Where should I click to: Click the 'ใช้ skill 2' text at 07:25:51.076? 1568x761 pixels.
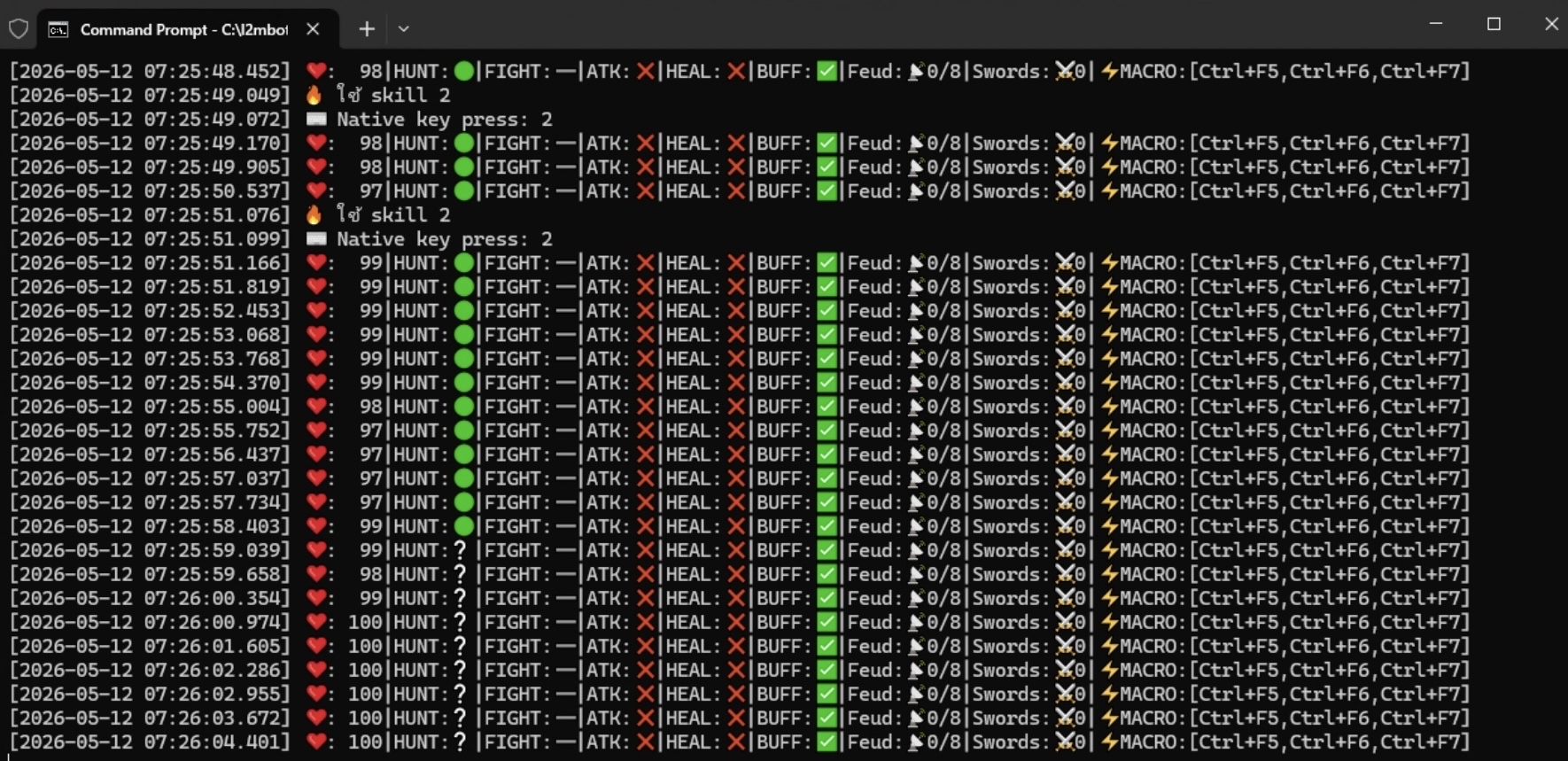(x=393, y=214)
